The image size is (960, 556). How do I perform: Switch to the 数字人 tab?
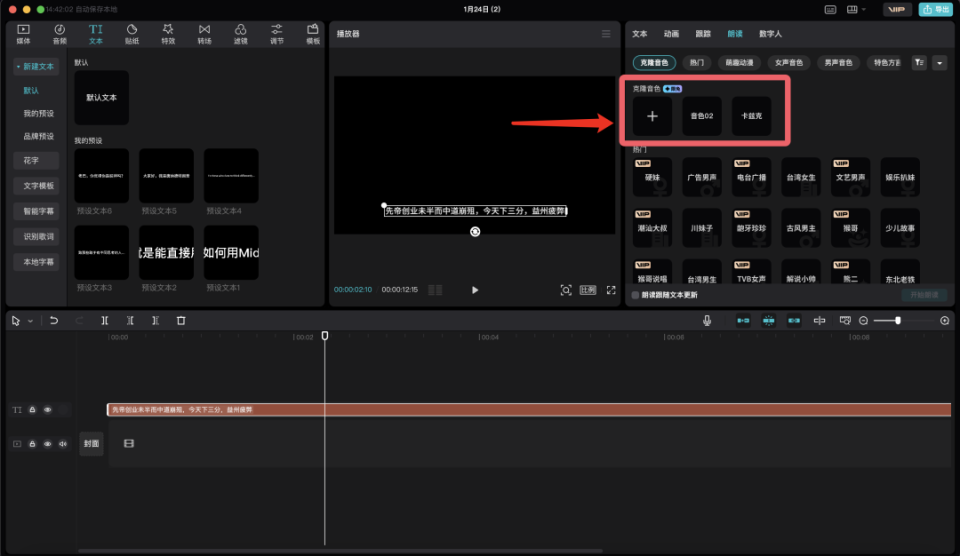pyautogui.click(x=770, y=34)
